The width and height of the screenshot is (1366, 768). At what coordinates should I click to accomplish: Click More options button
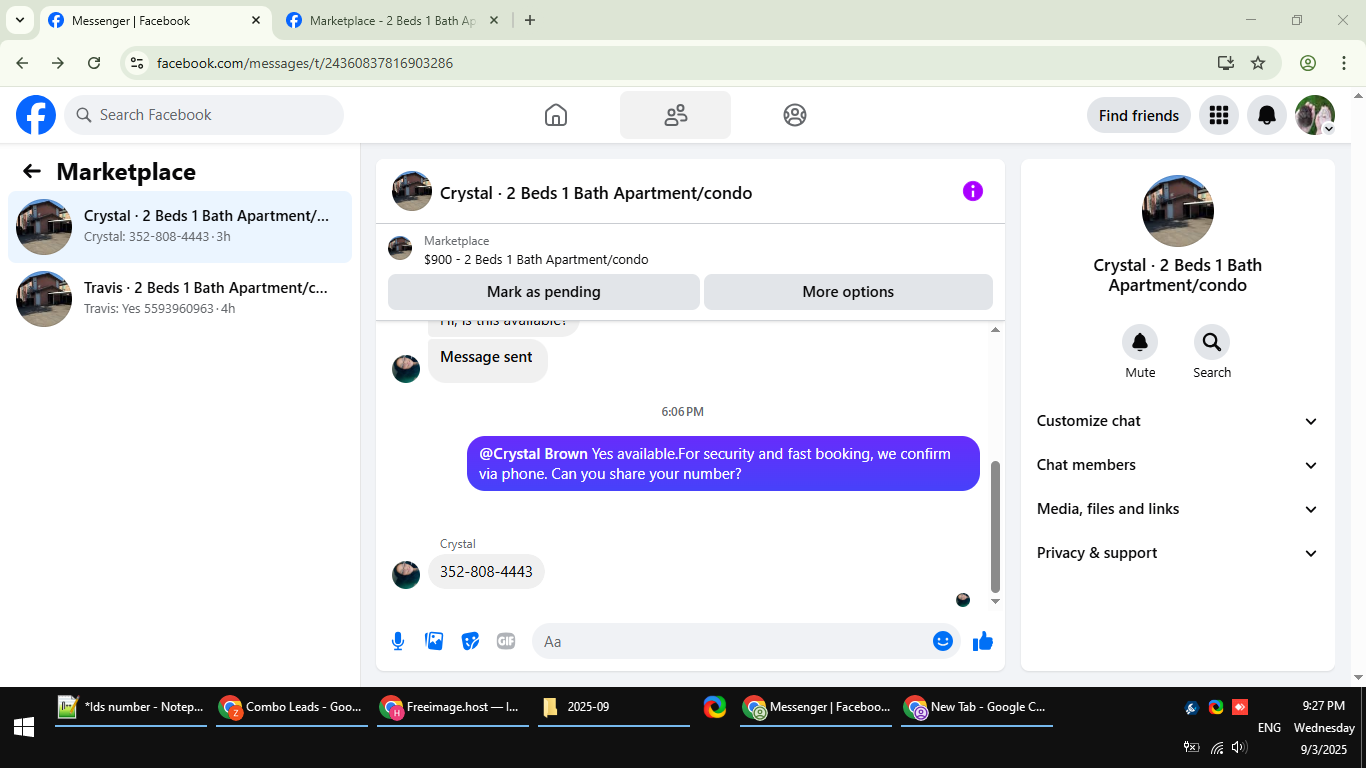pos(848,292)
